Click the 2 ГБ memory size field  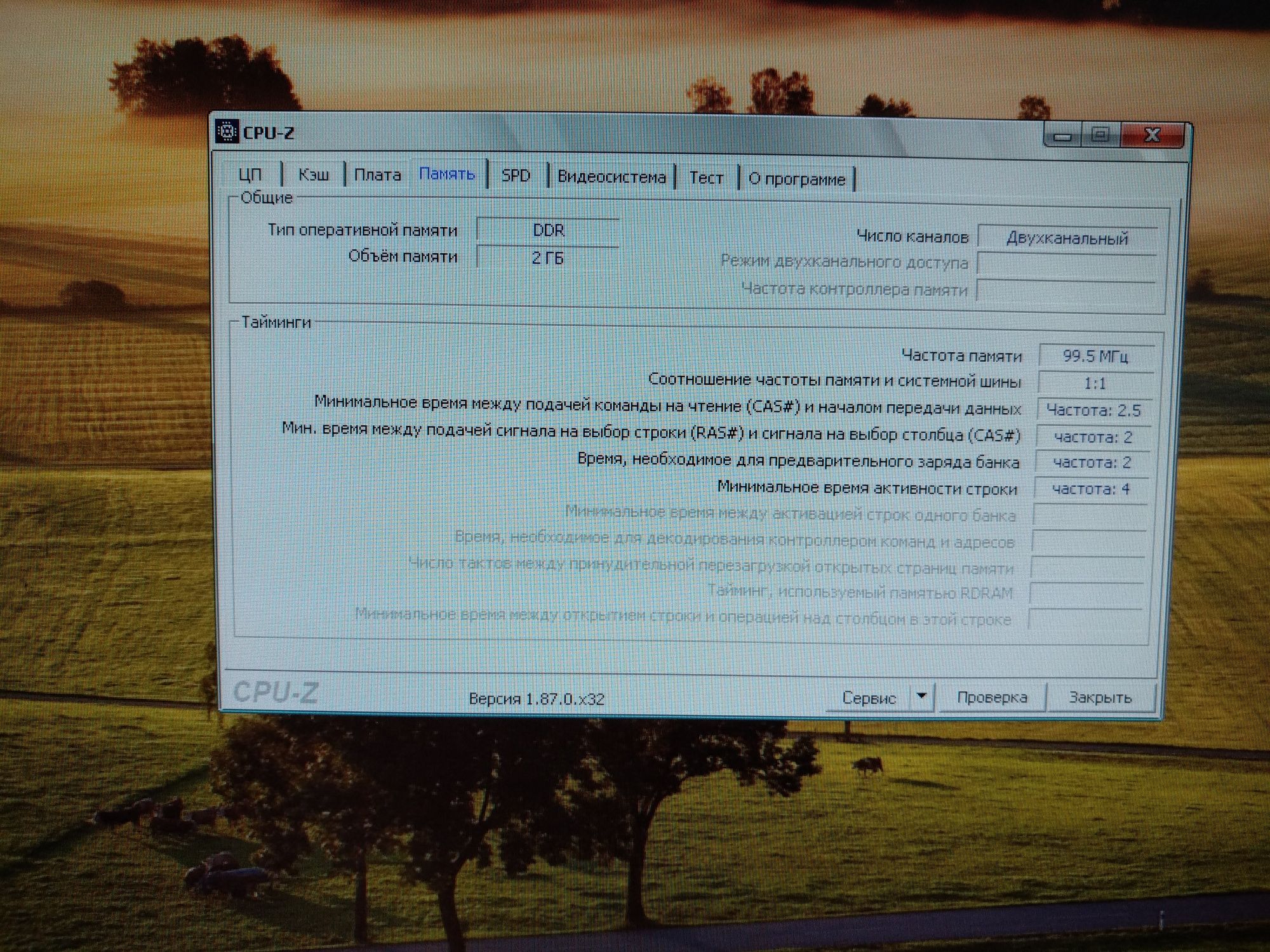(x=548, y=258)
